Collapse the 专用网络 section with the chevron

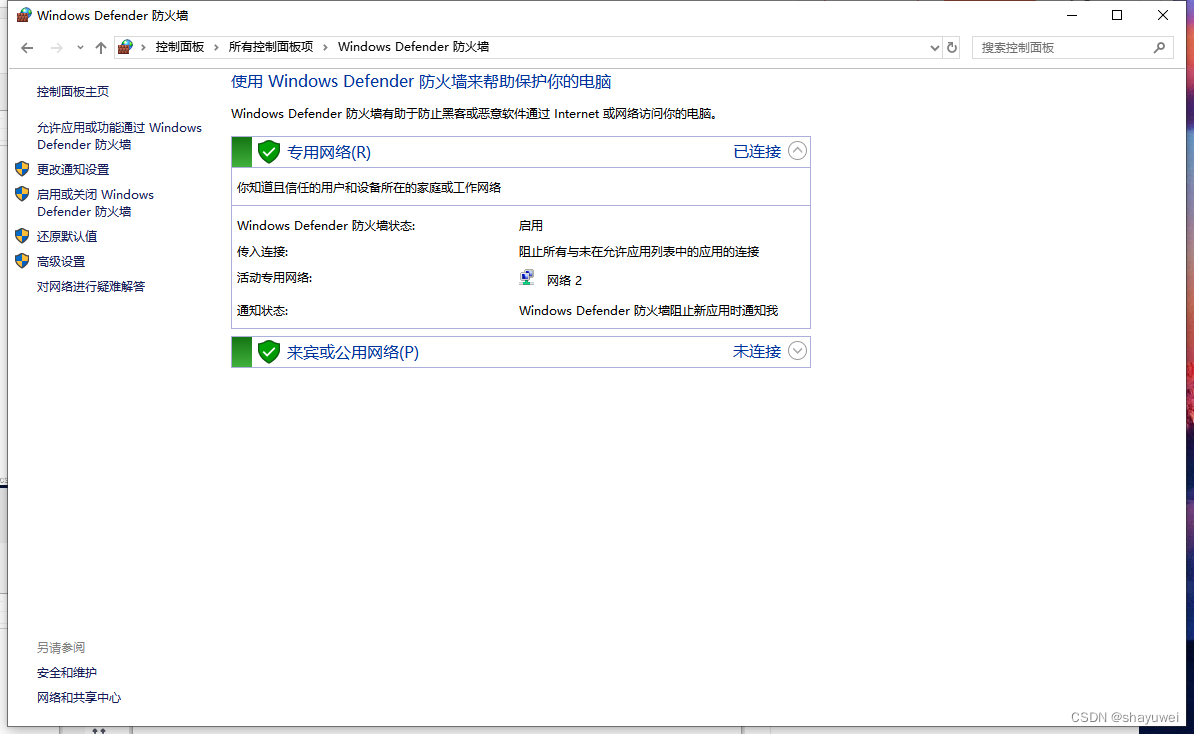797,151
